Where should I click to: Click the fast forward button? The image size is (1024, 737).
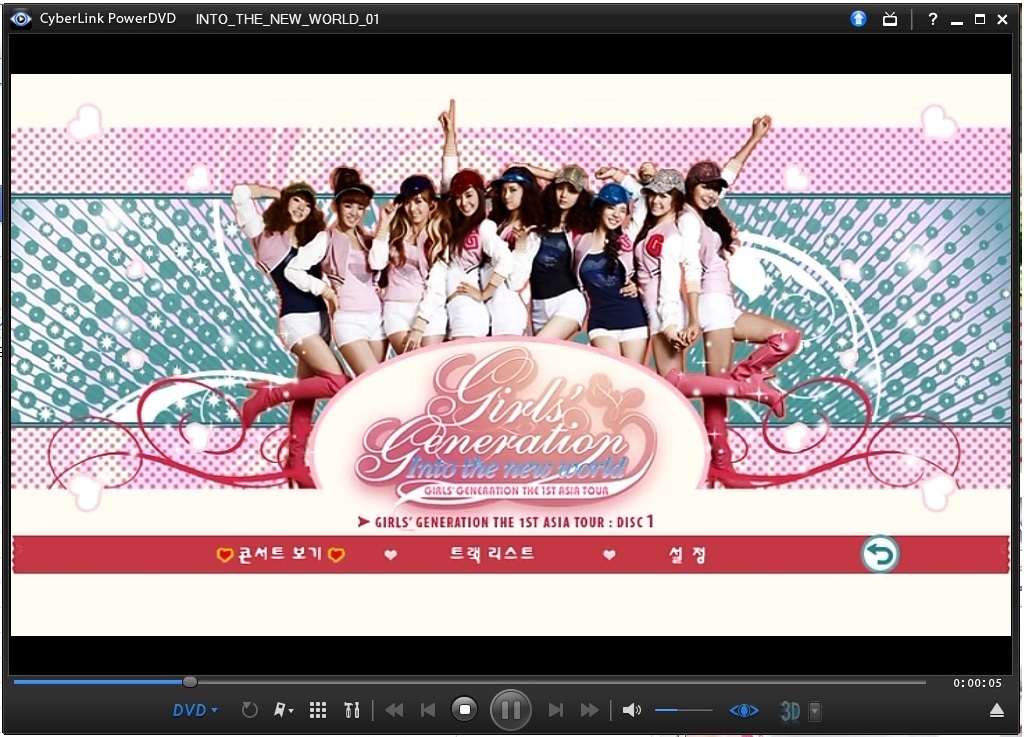pyautogui.click(x=589, y=710)
